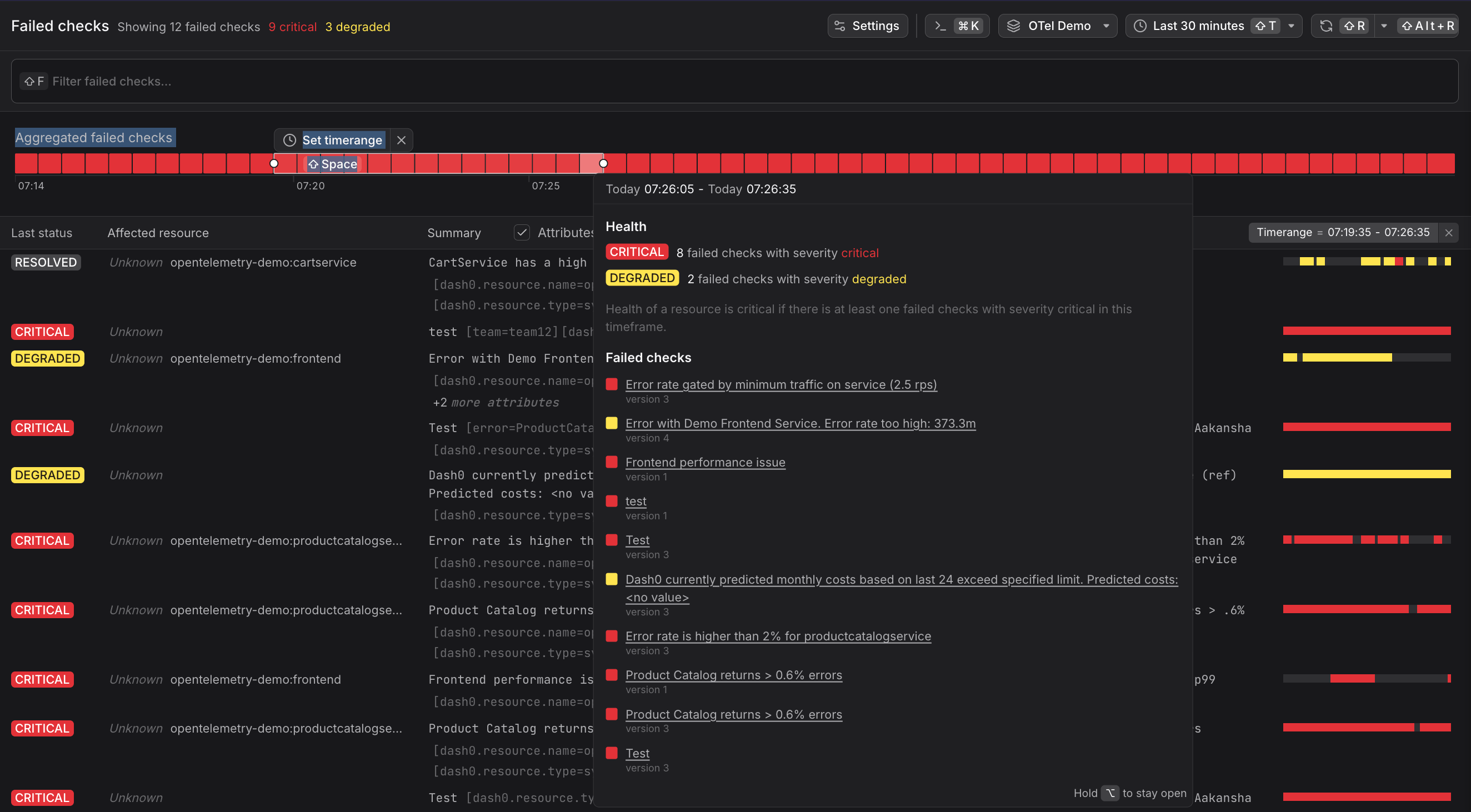Click the 3 degraded count in header
Screen dimensions: 1471x812
pos(357,27)
